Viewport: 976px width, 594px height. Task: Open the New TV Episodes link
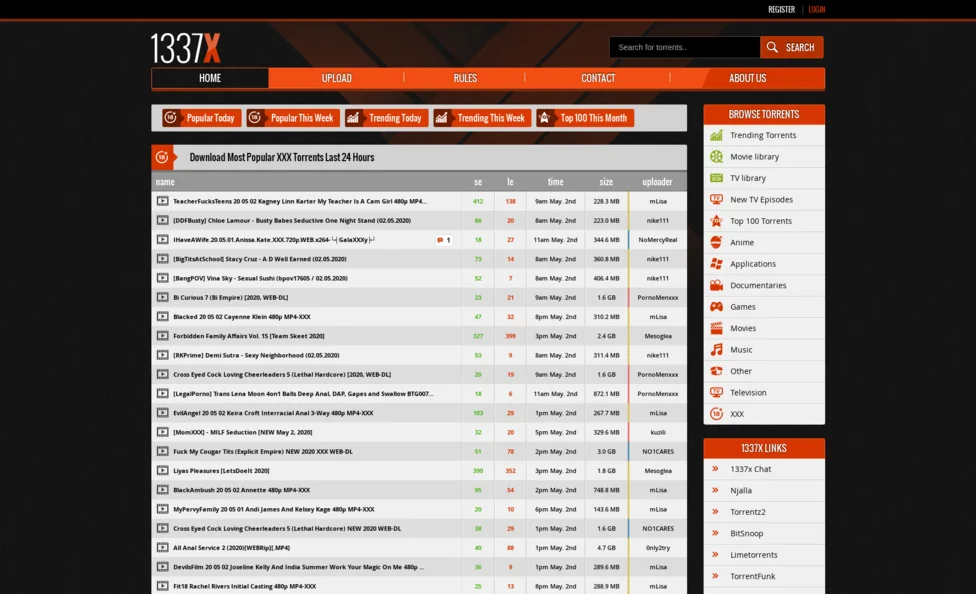tap(761, 199)
